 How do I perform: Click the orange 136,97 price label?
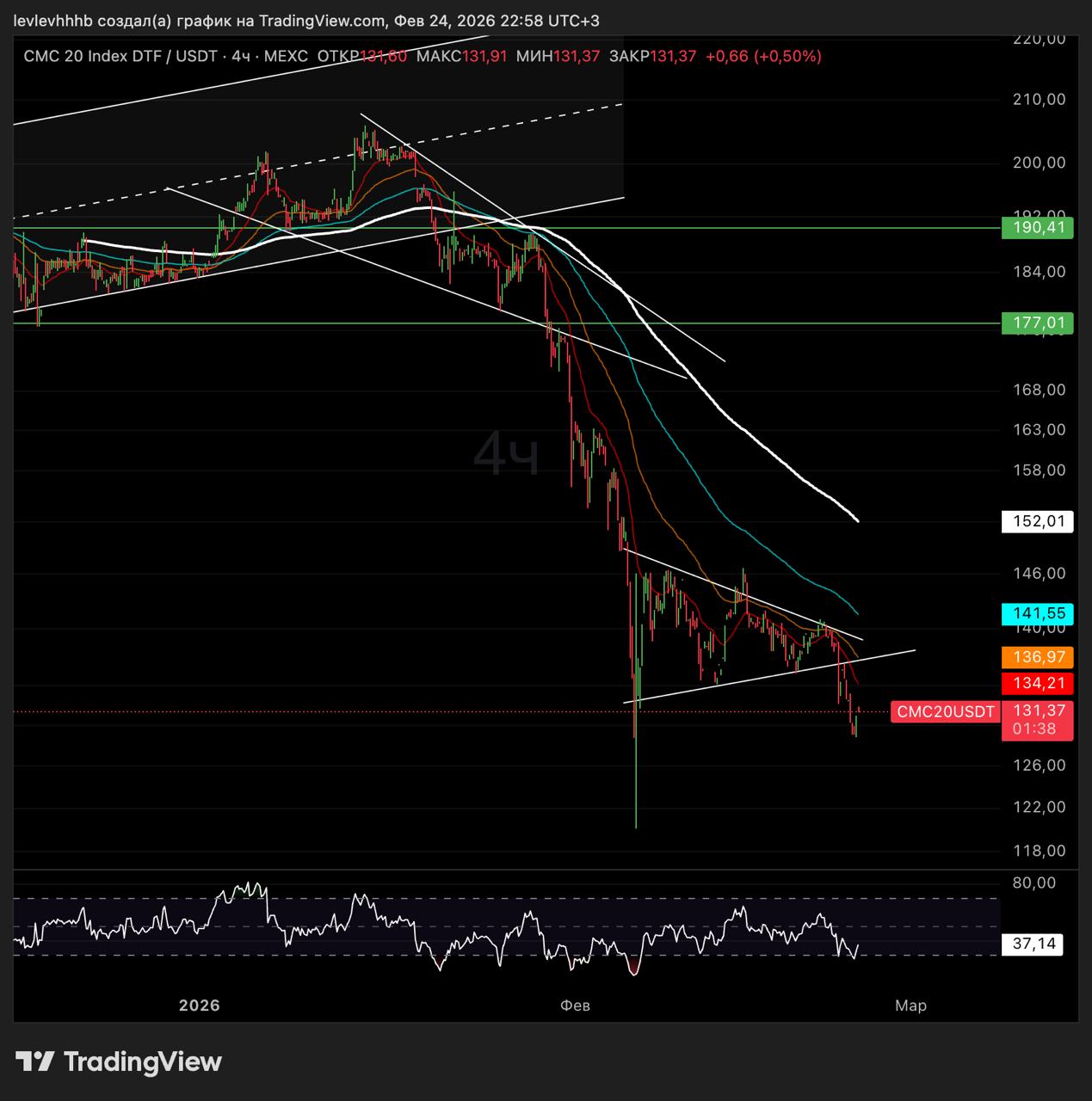point(1038,657)
